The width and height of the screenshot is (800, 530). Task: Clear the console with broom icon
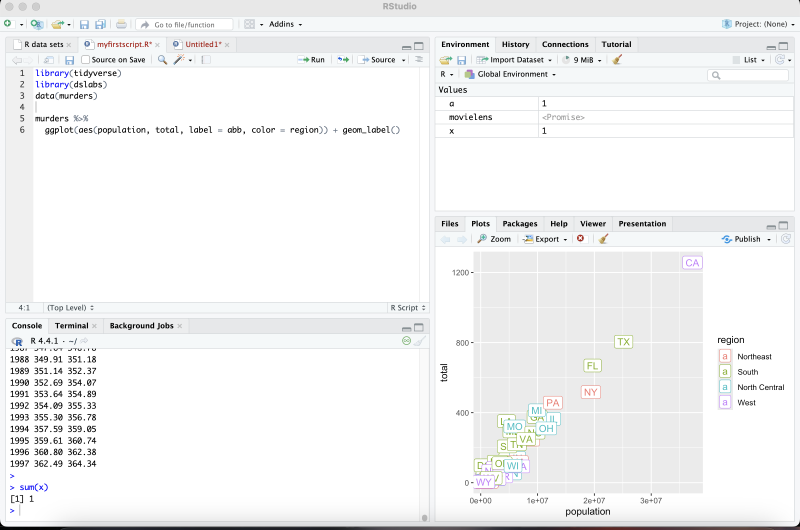pyautogui.click(x=420, y=341)
